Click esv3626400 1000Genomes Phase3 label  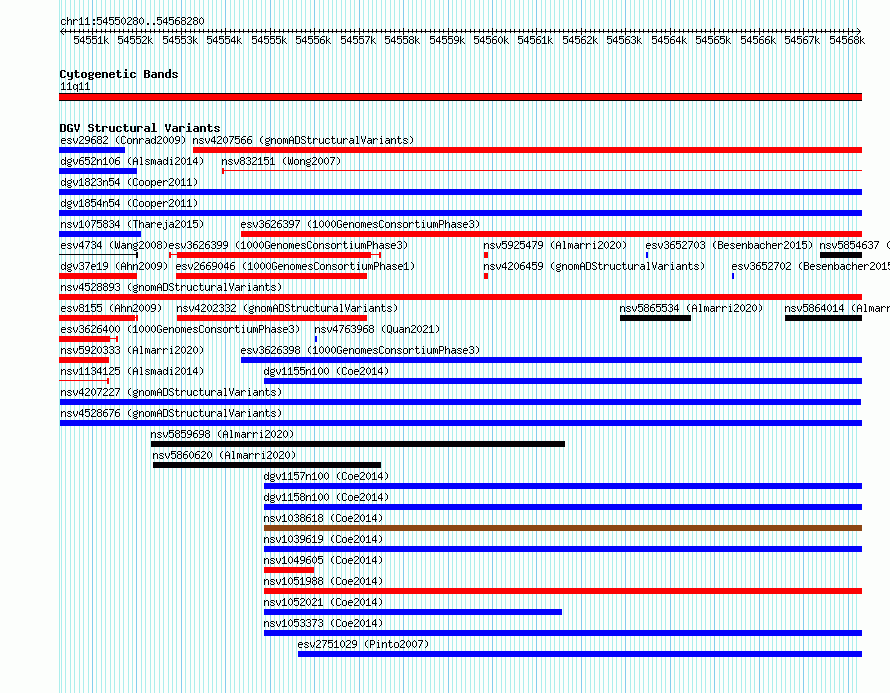coord(180,329)
